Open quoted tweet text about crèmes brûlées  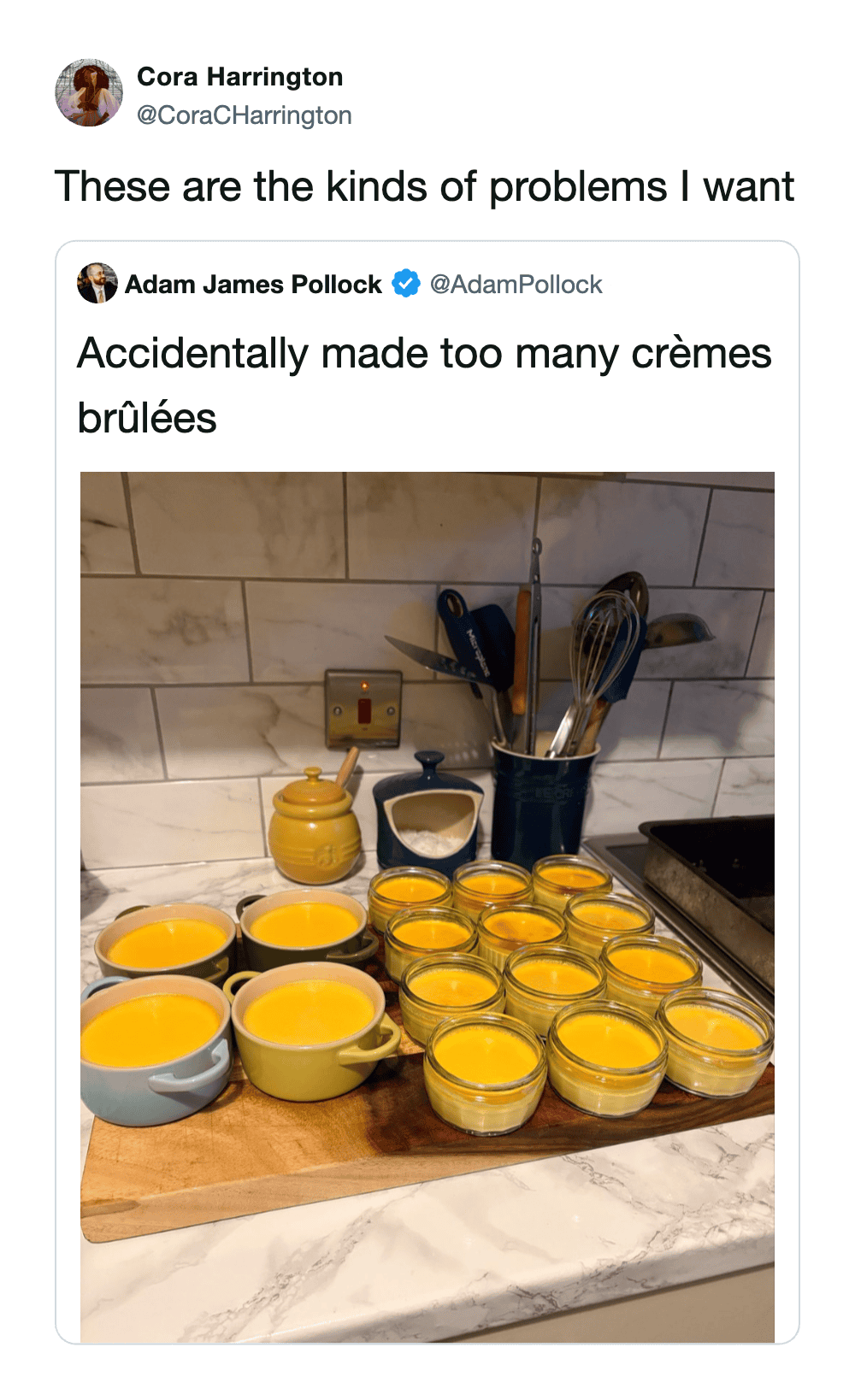click(x=425, y=385)
